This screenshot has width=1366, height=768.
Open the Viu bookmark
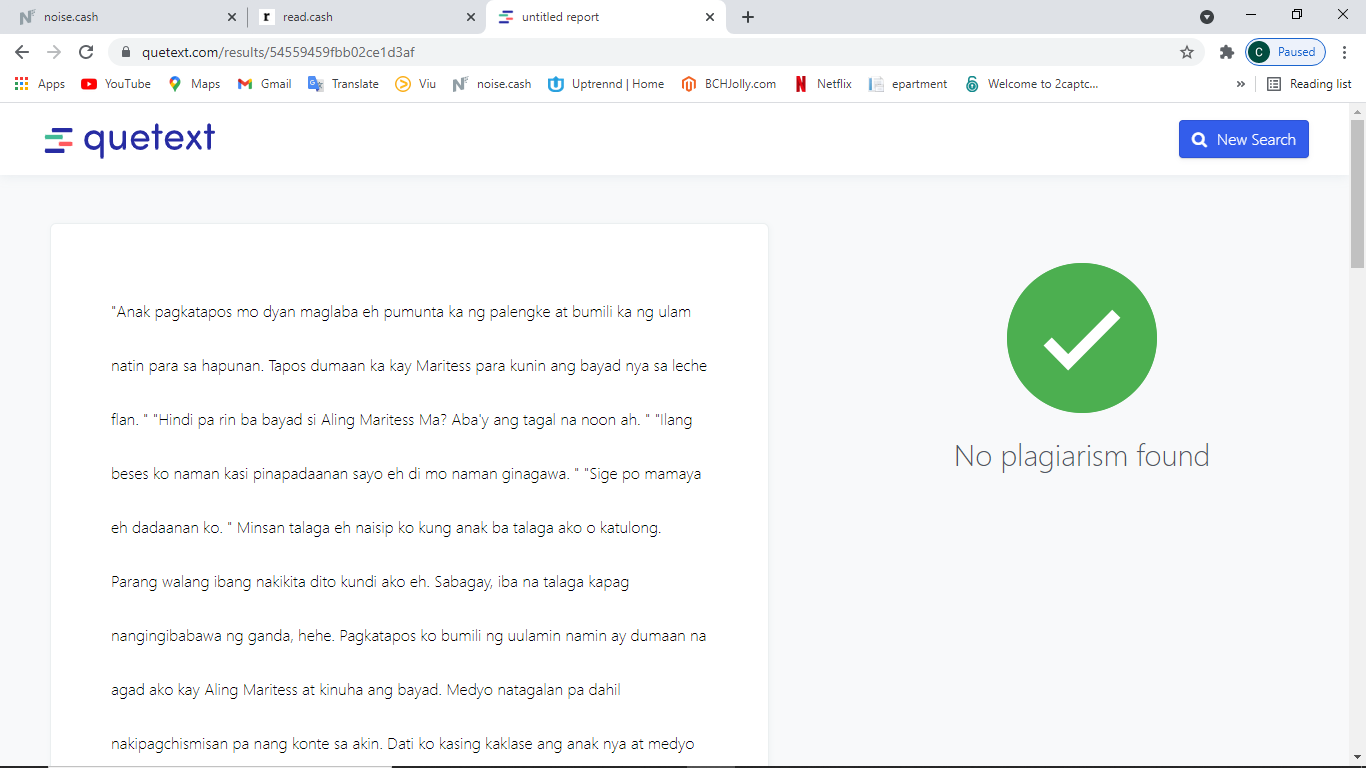click(416, 84)
